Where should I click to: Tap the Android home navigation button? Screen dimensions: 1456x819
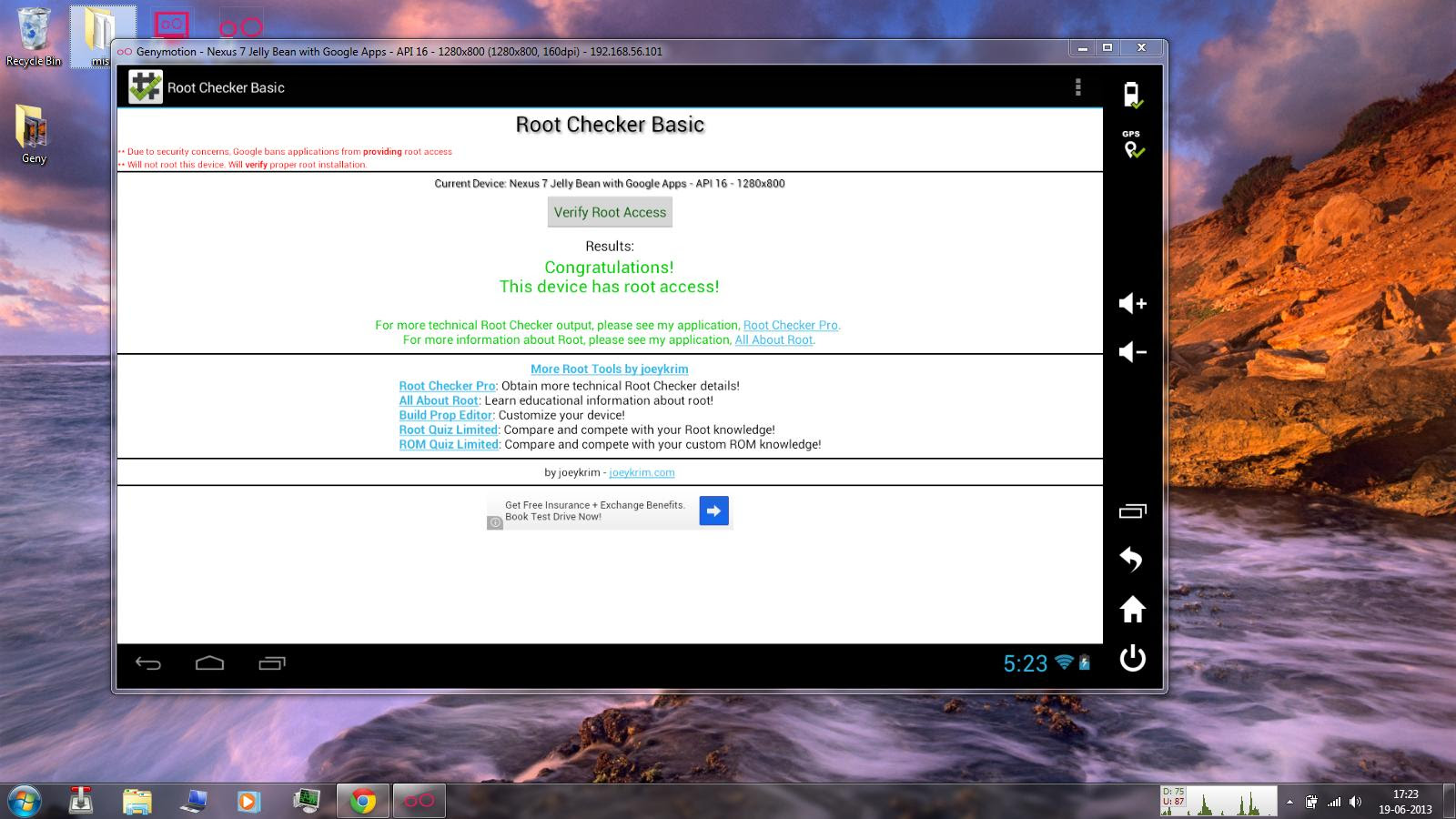click(x=209, y=663)
